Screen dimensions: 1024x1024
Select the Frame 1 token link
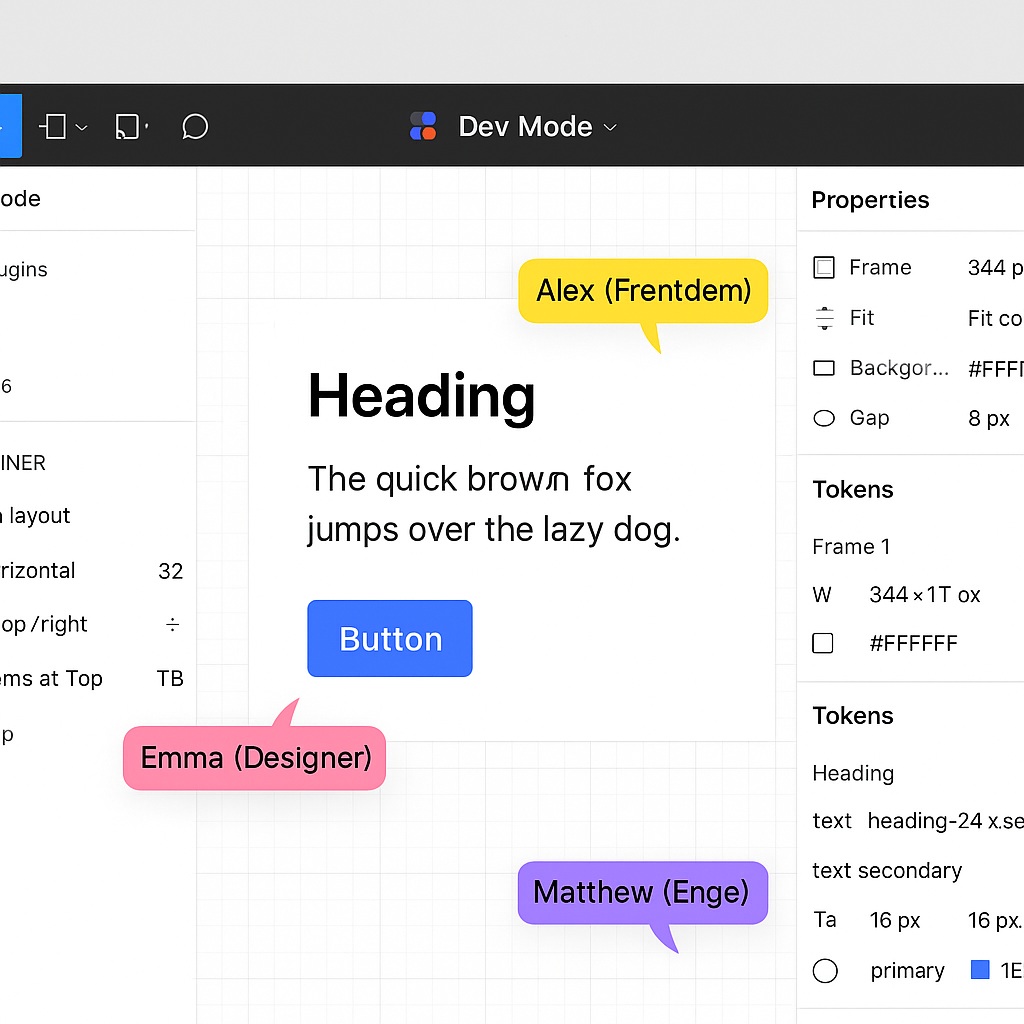851,546
